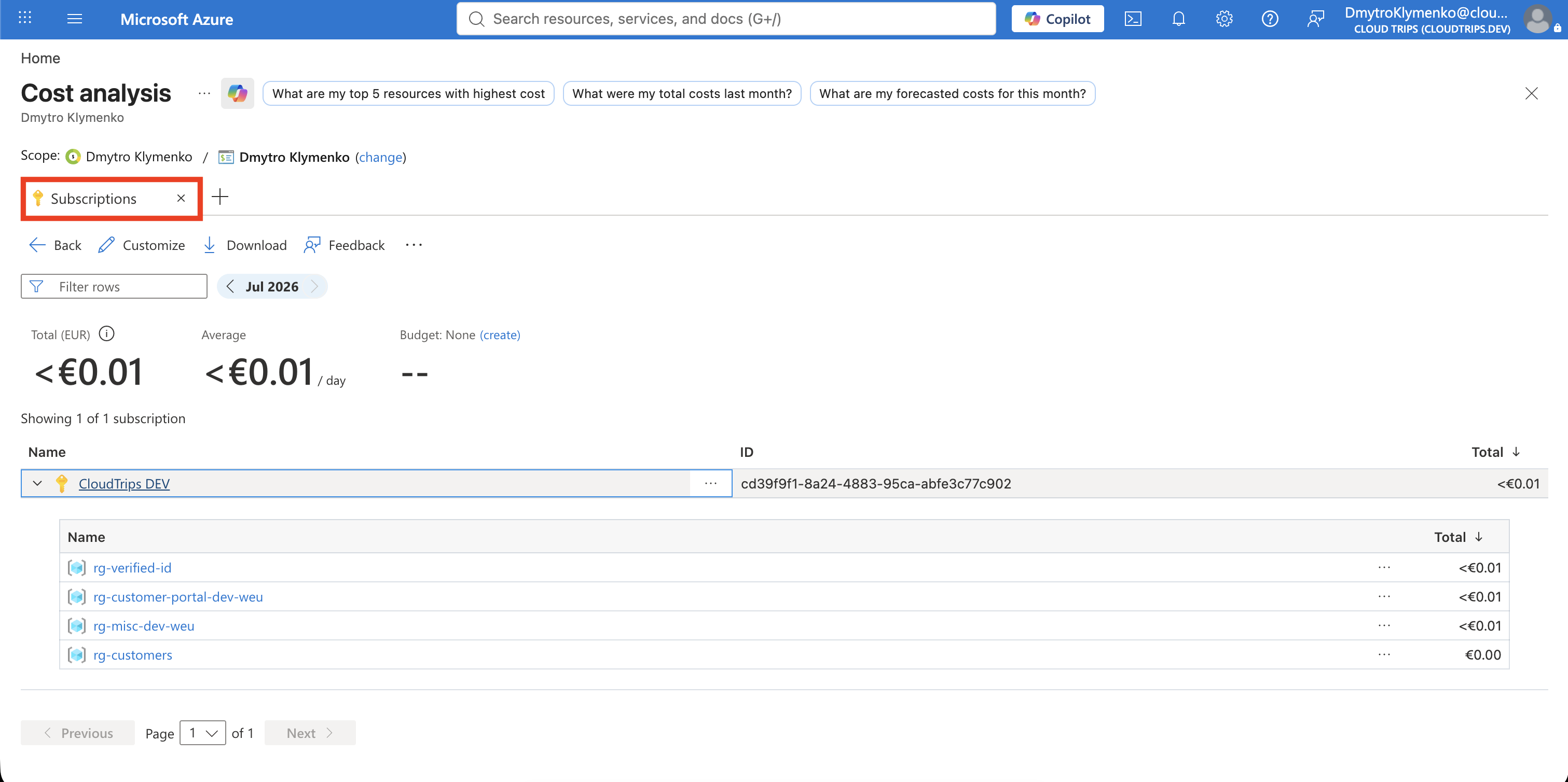Open the ellipsis menu for CloudTrips DEV row

coord(710,483)
